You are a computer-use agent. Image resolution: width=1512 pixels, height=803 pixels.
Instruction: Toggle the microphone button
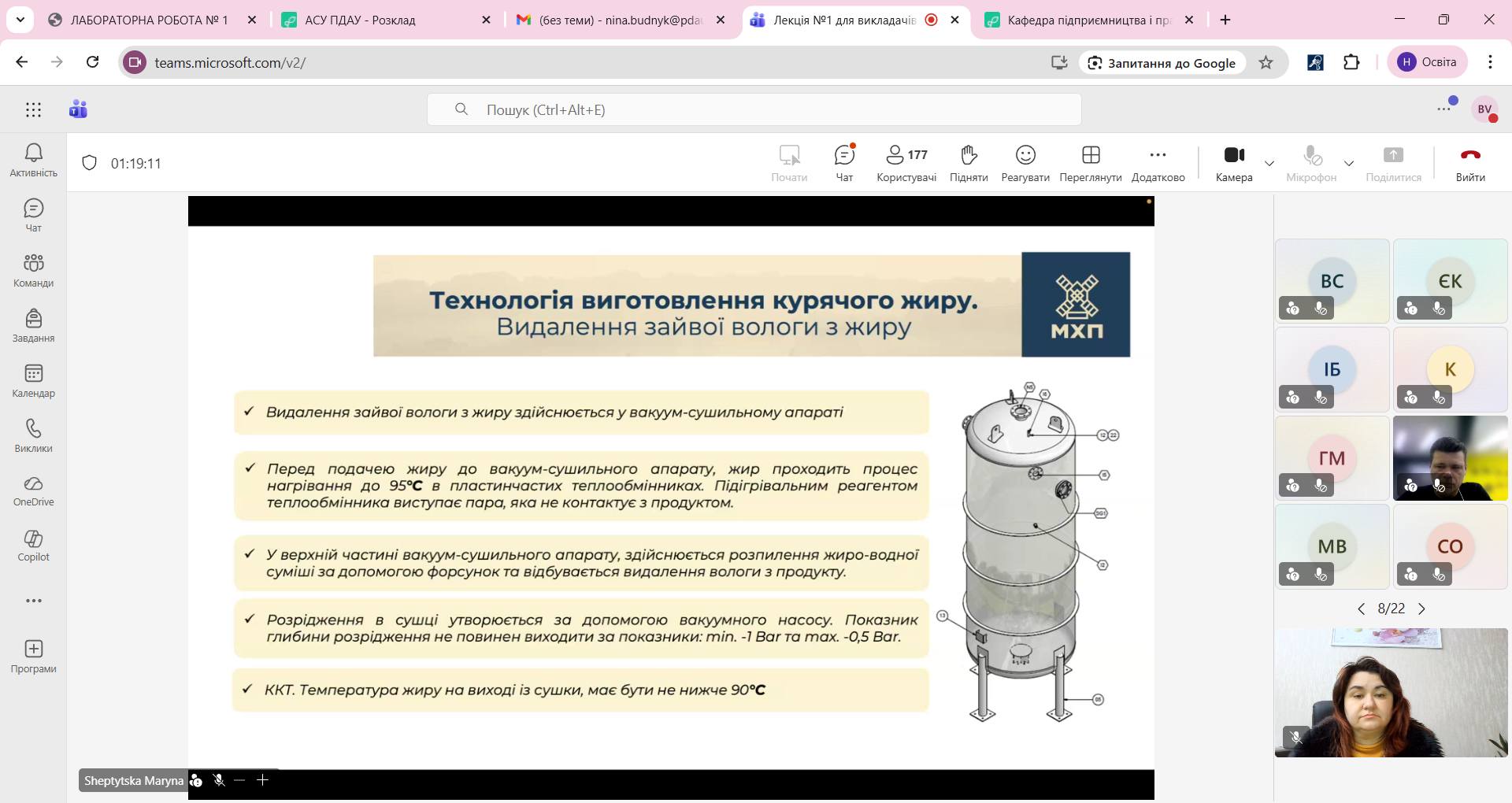(1311, 163)
